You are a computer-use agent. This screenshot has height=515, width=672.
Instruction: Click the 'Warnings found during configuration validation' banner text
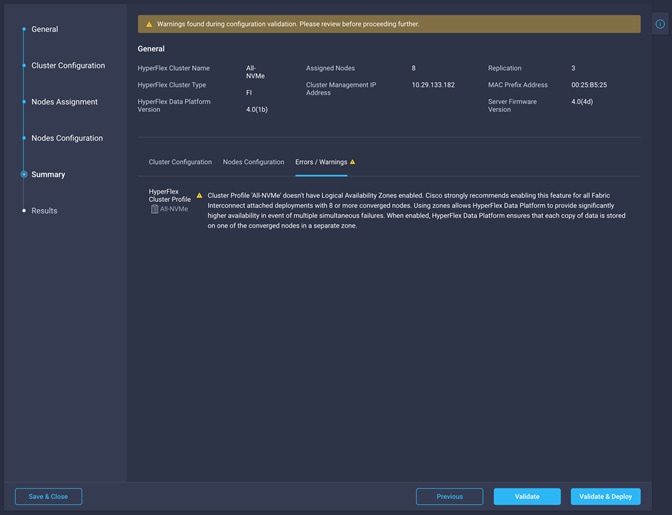point(288,24)
